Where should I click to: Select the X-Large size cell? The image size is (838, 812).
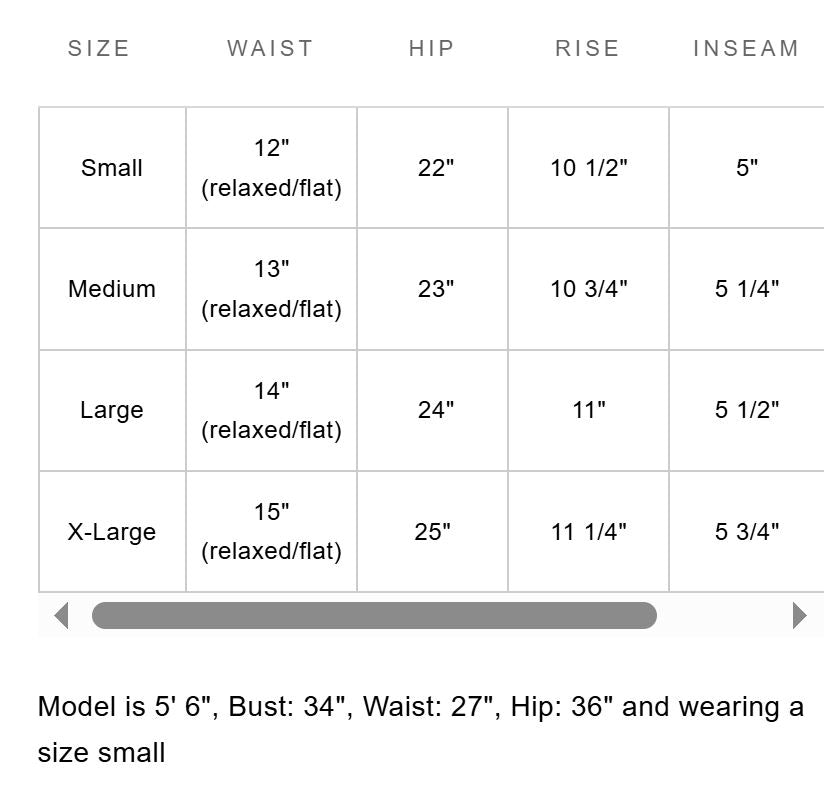pos(112,531)
